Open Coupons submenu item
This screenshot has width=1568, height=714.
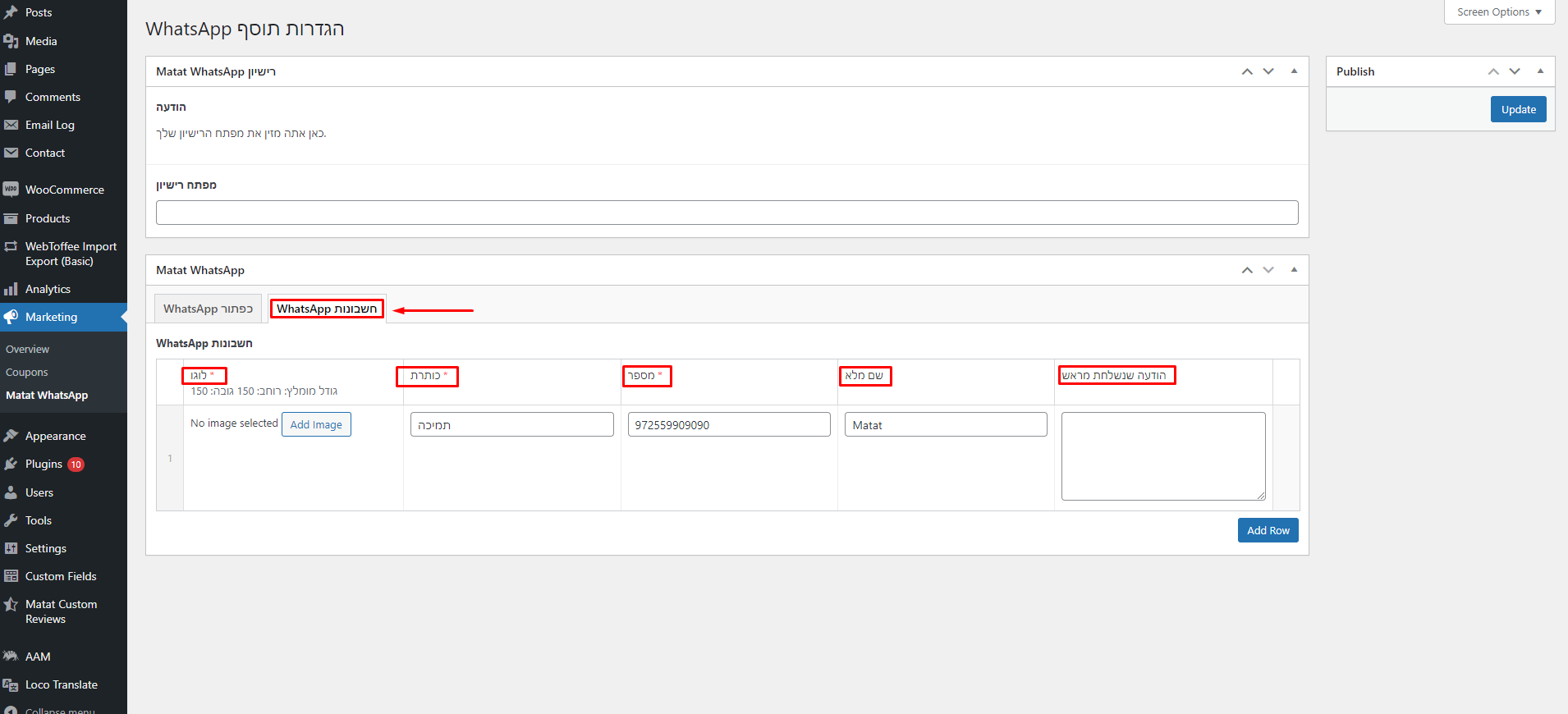pos(27,373)
